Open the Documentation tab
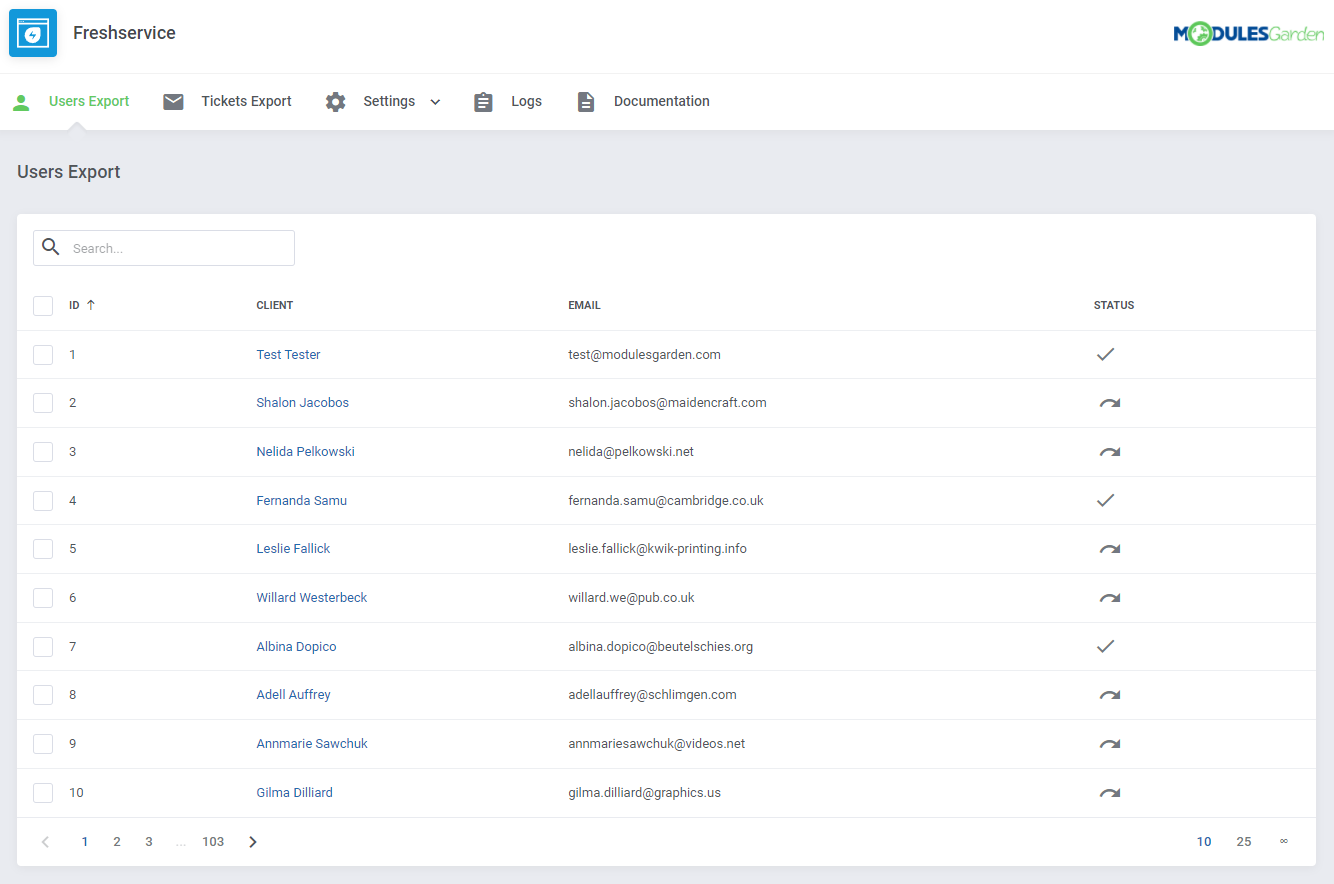Image resolution: width=1334 pixels, height=884 pixels. coord(662,101)
